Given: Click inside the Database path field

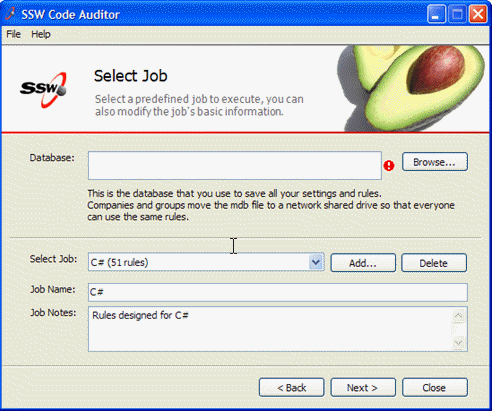Looking at the screenshot, I should coord(235,165).
